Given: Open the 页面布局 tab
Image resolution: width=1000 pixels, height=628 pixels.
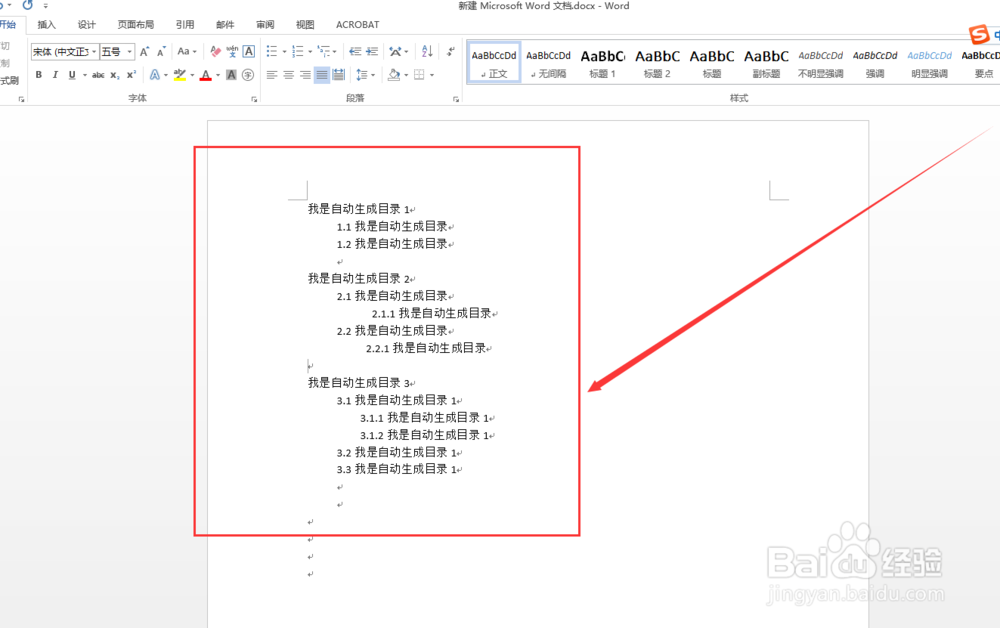Looking at the screenshot, I should point(136,25).
